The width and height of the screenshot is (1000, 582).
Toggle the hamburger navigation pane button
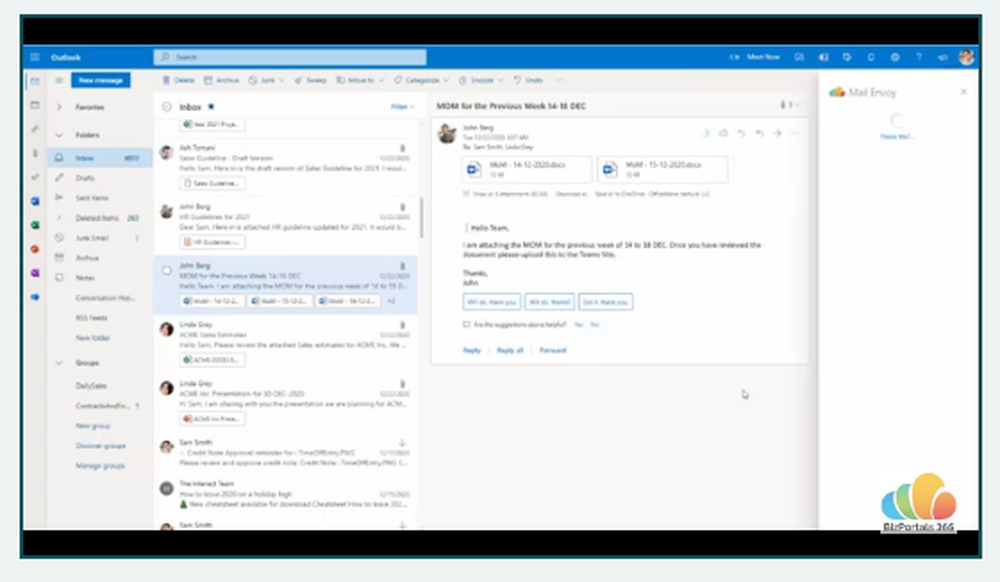[x=59, y=80]
